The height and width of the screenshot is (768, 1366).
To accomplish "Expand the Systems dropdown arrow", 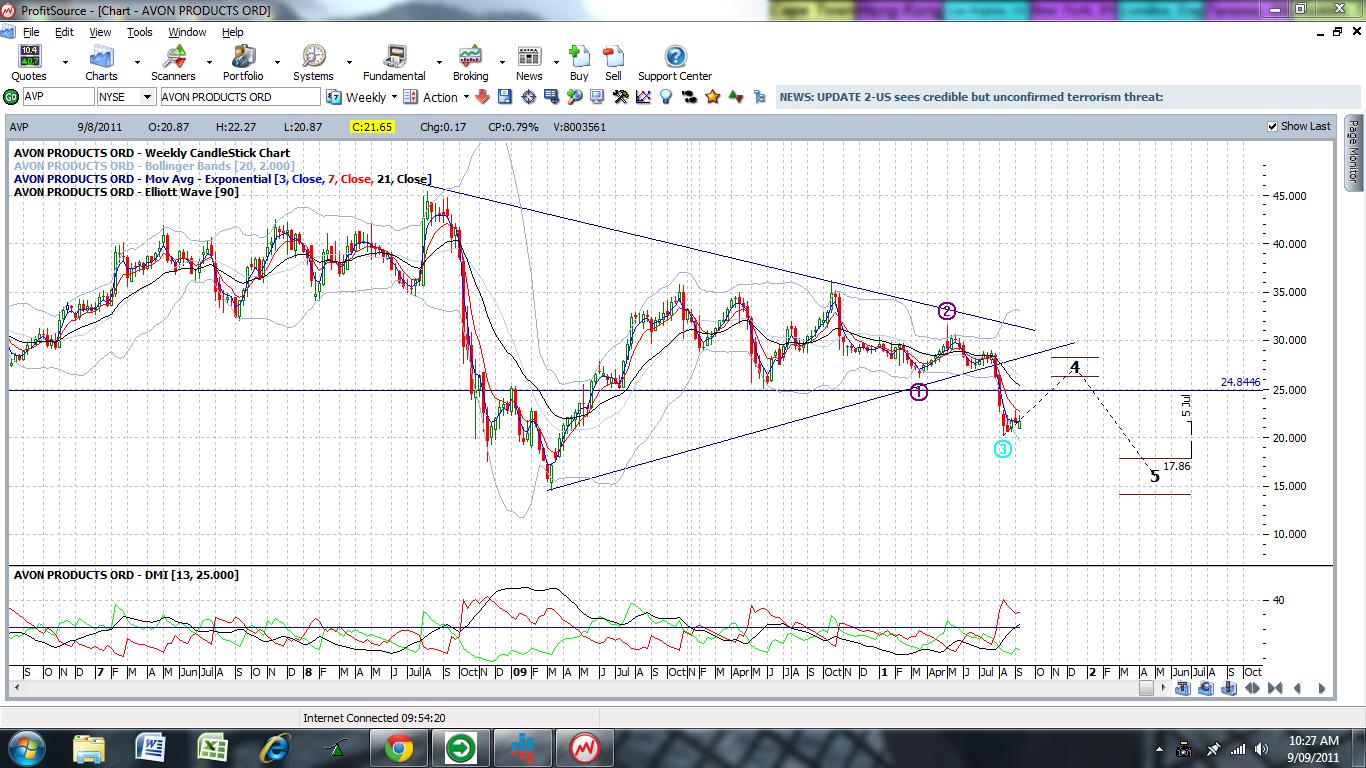I will click(349, 62).
